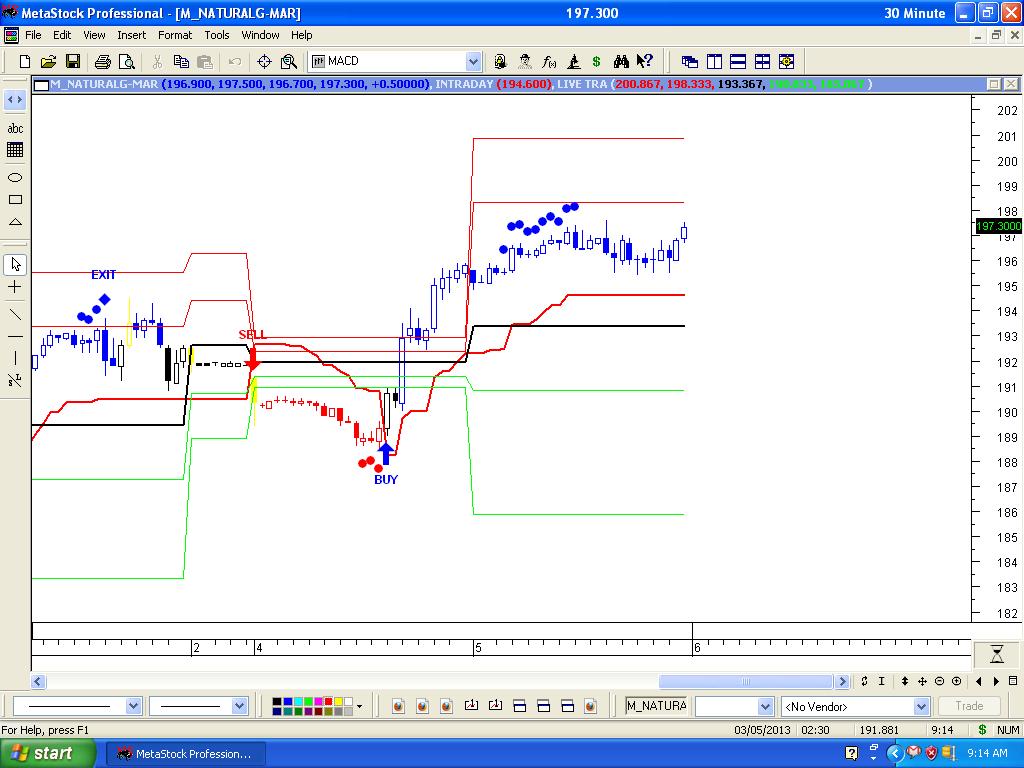Toggle the crosshair pointer tool

click(x=15, y=286)
